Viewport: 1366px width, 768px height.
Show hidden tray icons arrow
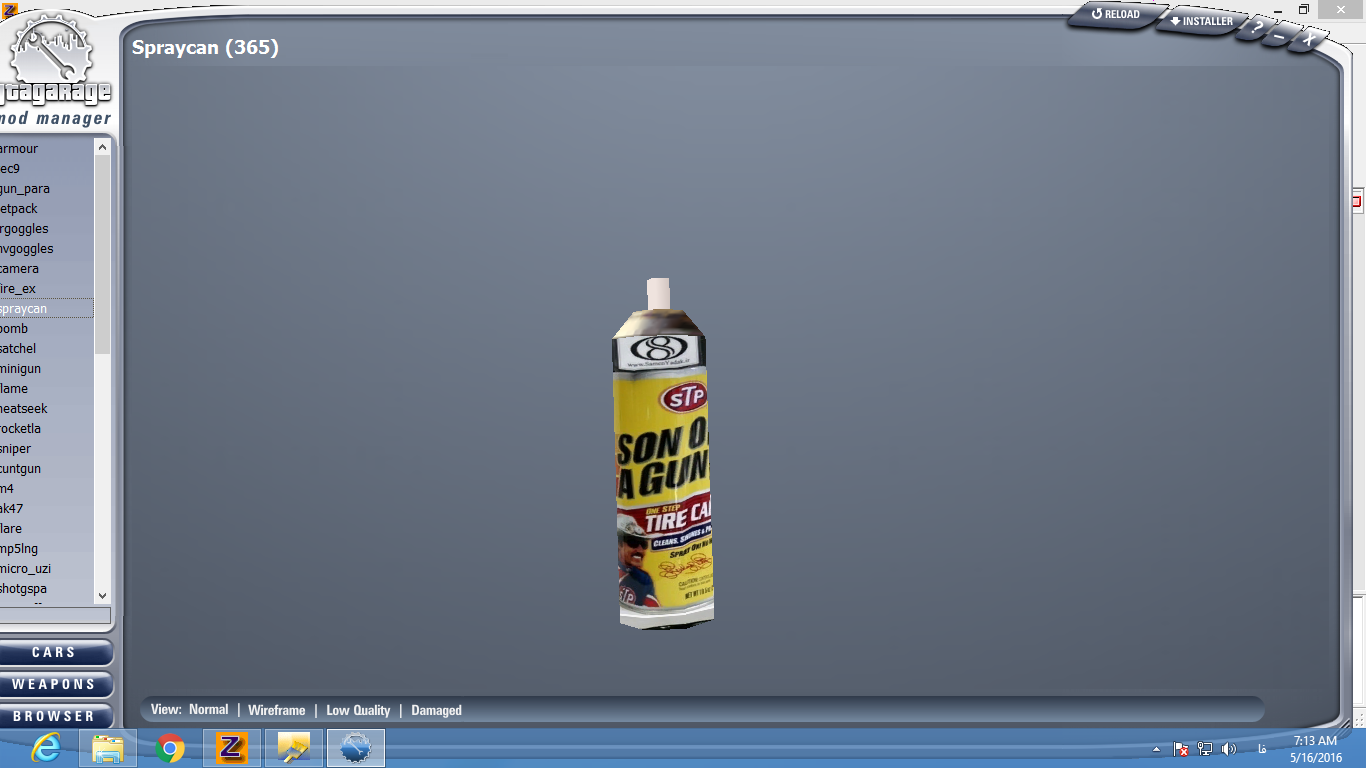coord(1157,749)
